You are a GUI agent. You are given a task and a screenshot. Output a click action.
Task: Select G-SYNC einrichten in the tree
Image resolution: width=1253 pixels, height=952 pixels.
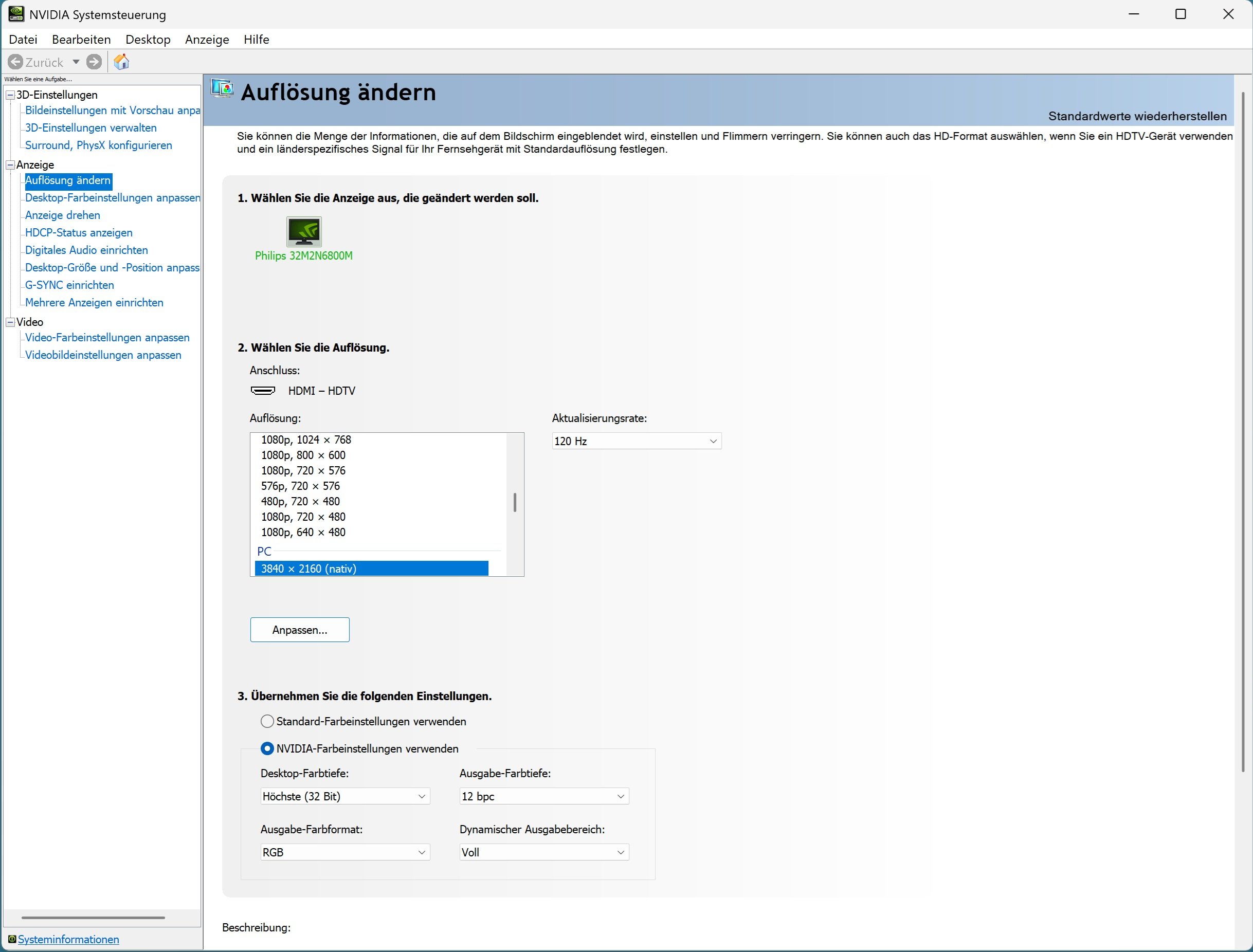pos(69,285)
